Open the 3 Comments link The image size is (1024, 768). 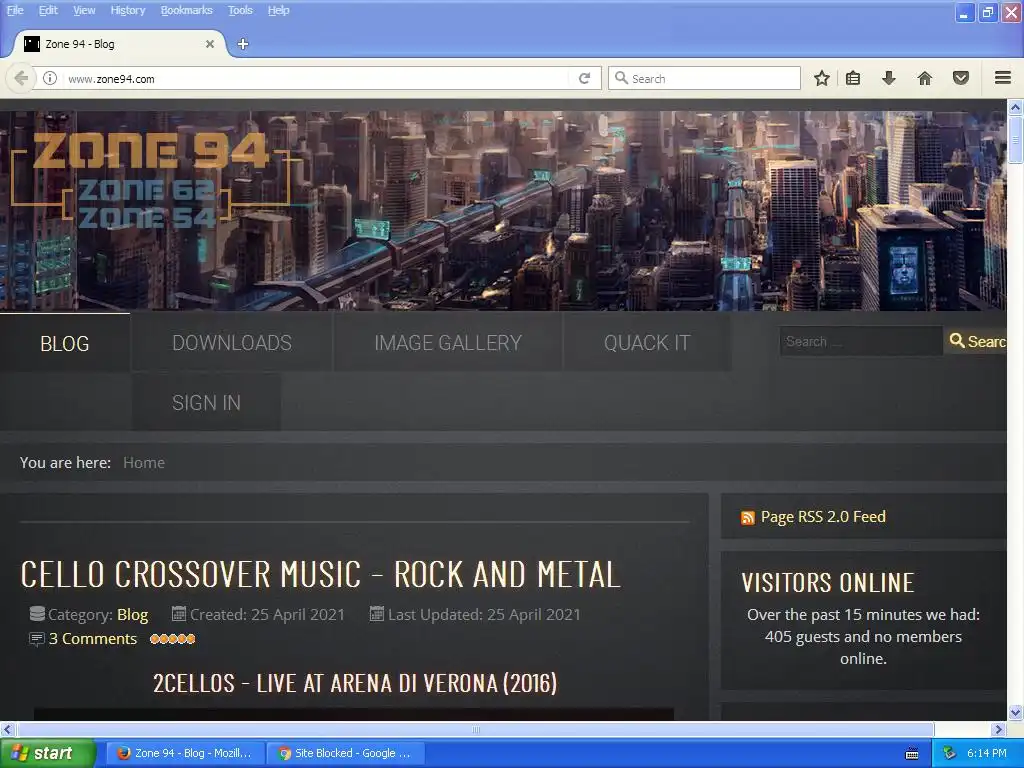point(93,639)
